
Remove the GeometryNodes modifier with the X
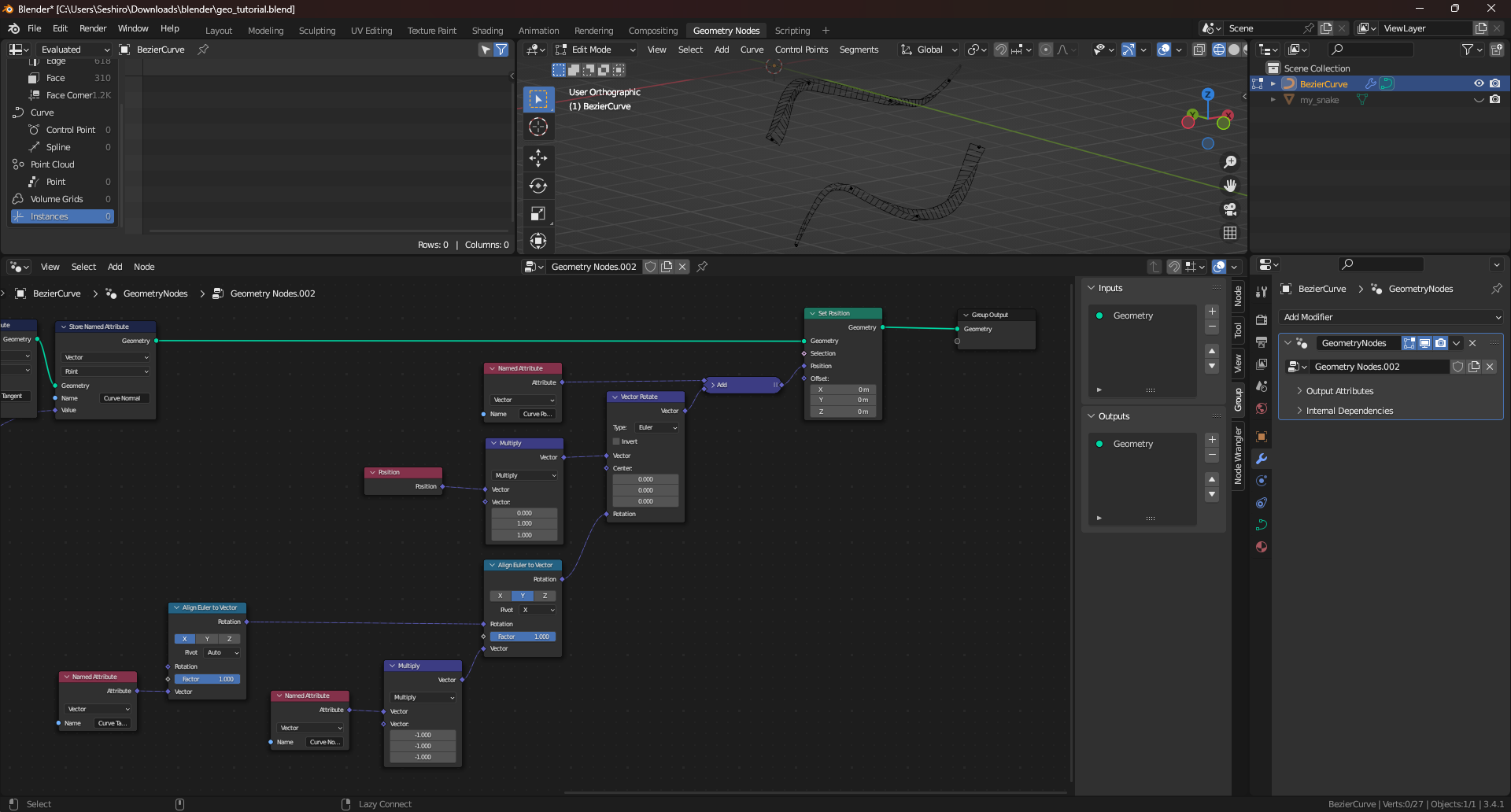click(1472, 343)
